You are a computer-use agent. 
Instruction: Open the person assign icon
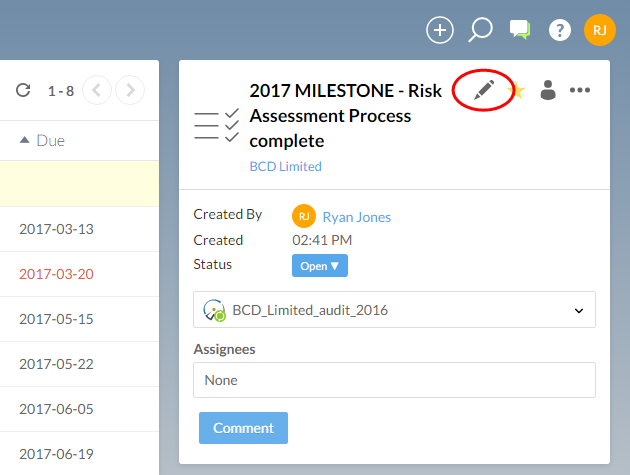(548, 90)
